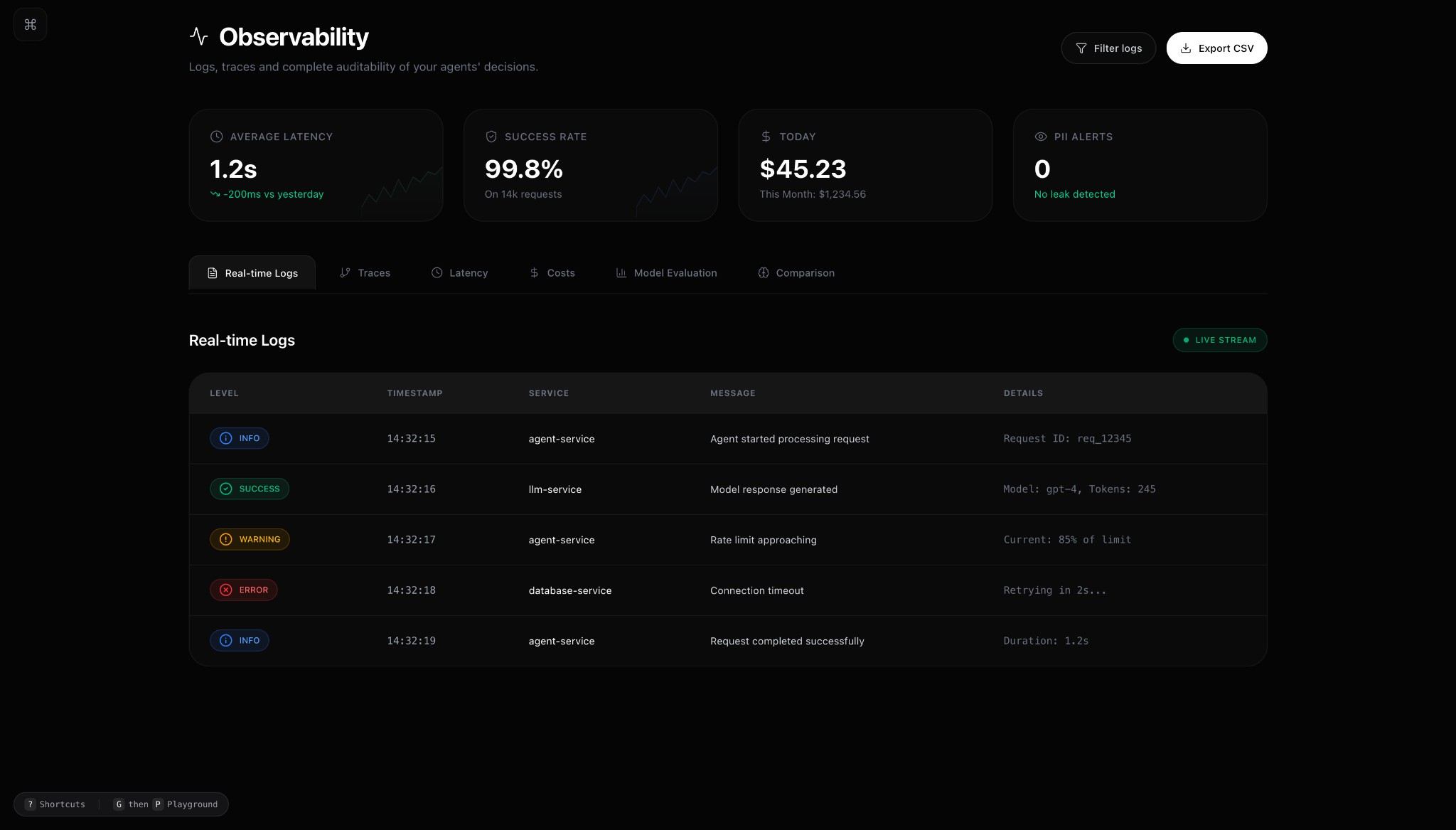Image resolution: width=1456 pixels, height=830 pixels.
Task: Click the command menu icon top-left
Action: click(x=30, y=25)
